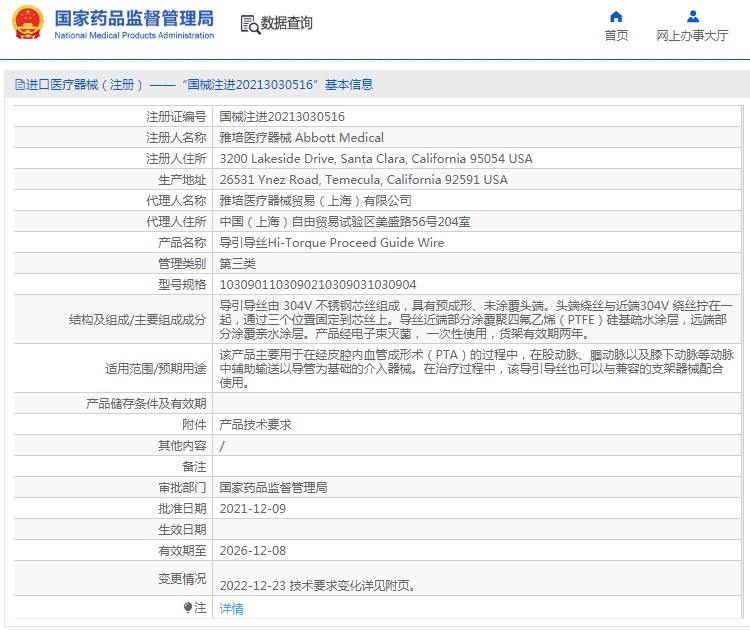The image size is (750, 630).
Task: Select the 第三类 category value
Action: [x=237, y=264]
